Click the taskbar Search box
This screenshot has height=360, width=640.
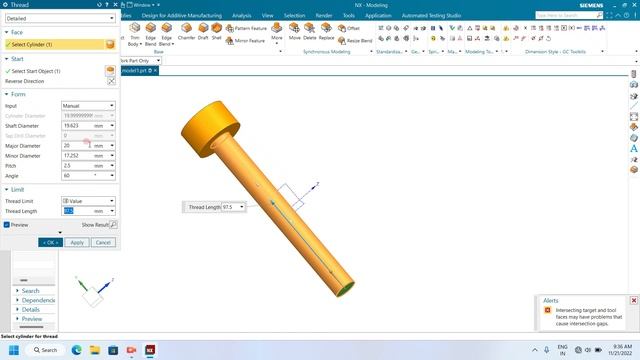click(x=45, y=350)
